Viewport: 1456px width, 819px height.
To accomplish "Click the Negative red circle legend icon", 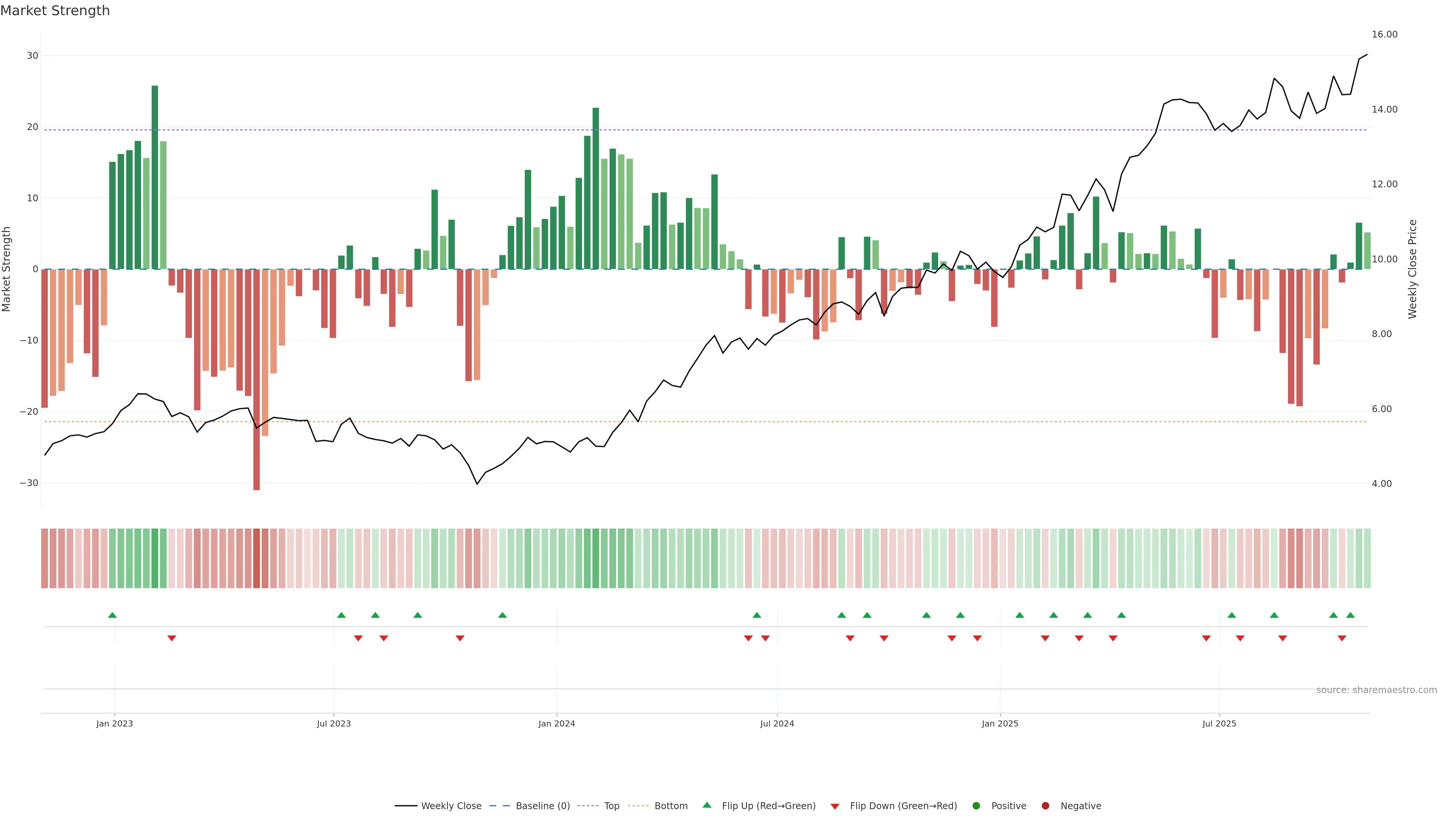I will (1045, 805).
